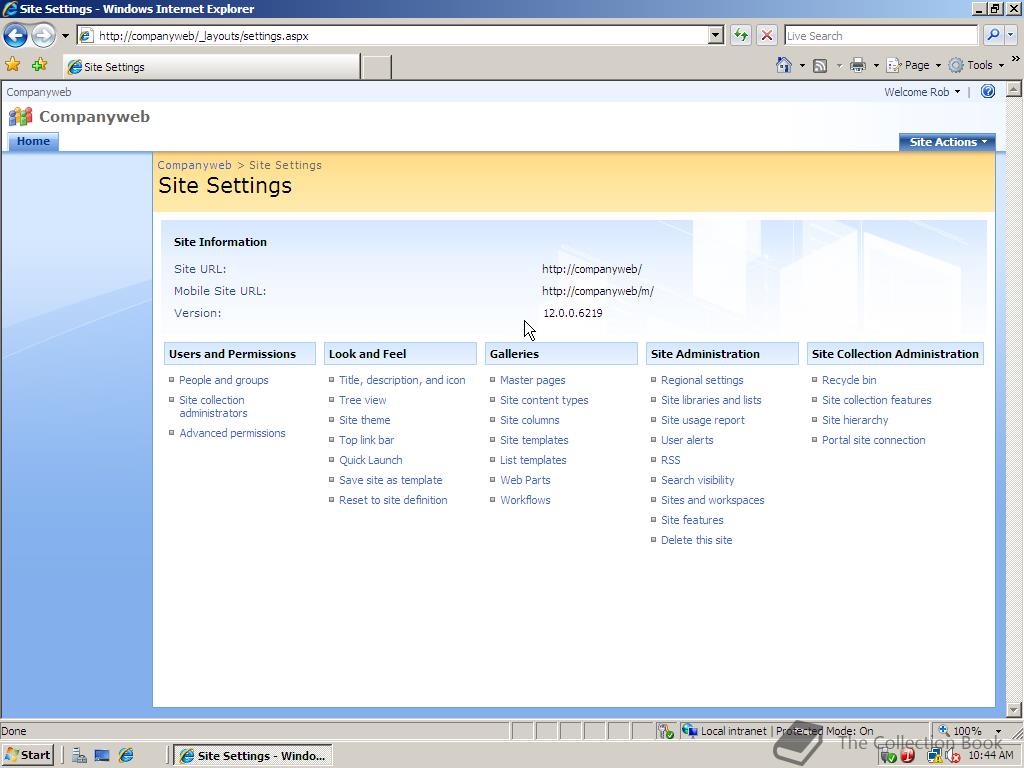Switch to the Site Settings browser tab

tap(212, 67)
